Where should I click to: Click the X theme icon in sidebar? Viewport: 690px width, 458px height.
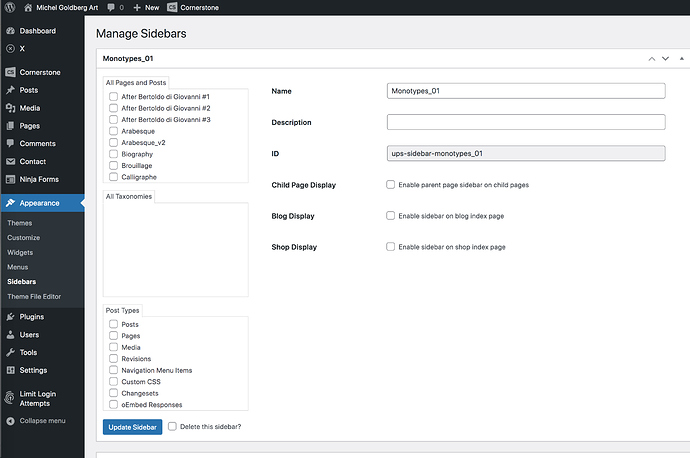click(11, 49)
